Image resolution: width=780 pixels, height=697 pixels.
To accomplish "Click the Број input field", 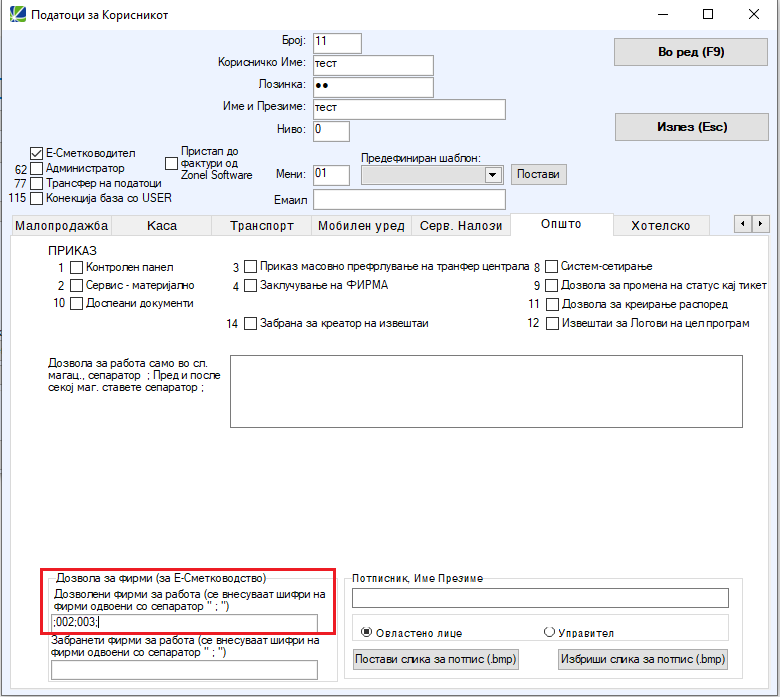I will (x=337, y=43).
